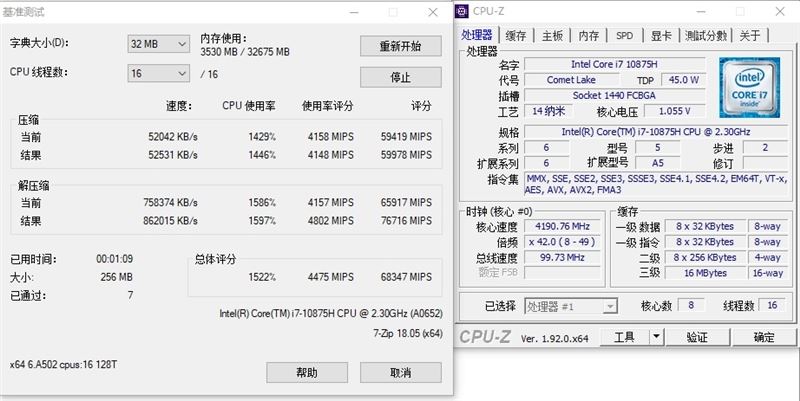Switch to the 主板 tab
The height and width of the screenshot is (401, 800).
click(x=552, y=36)
